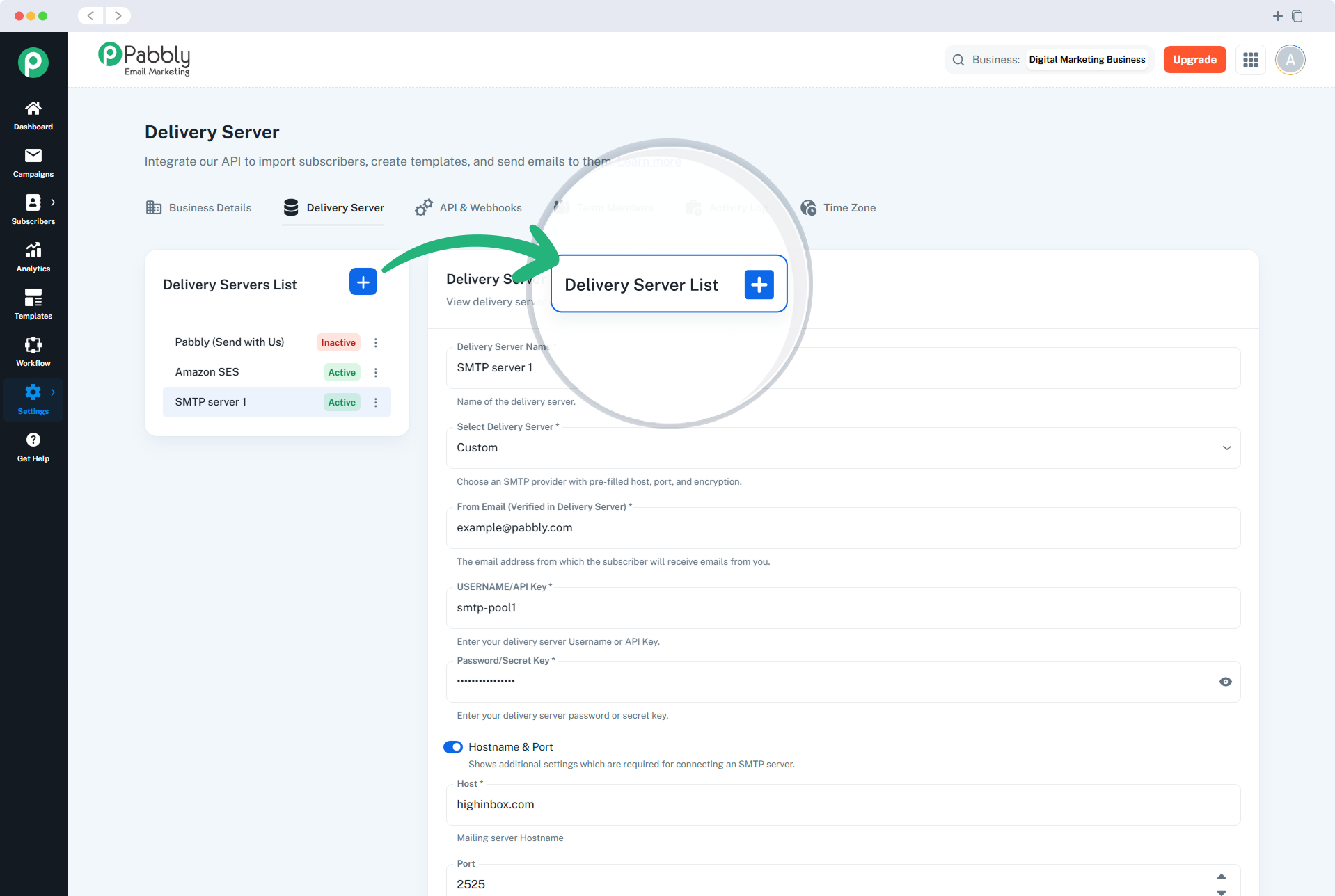The height and width of the screenshot is (896, 1335).
Task: Show password with the eye icon
Action: tap(1226, 682)
